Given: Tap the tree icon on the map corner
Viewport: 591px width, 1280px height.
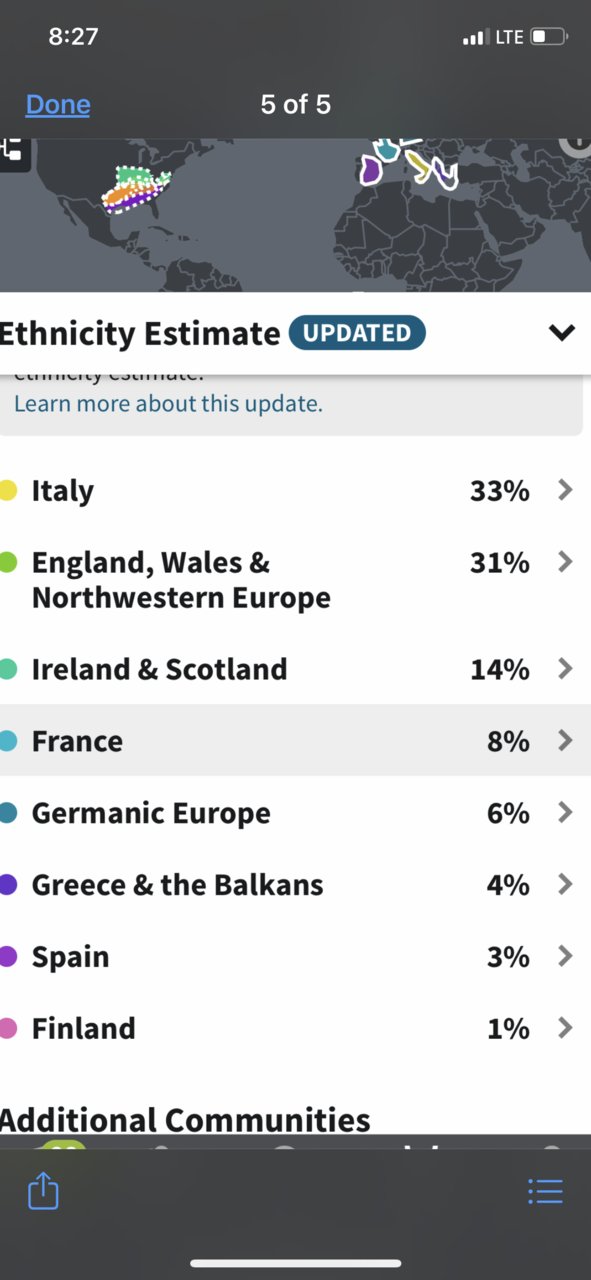Looking at the screenshot, I should click(12, 150).
